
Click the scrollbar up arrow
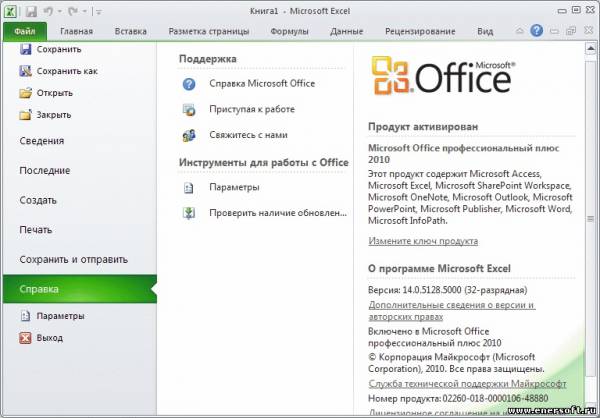click(x=590, y=49)
